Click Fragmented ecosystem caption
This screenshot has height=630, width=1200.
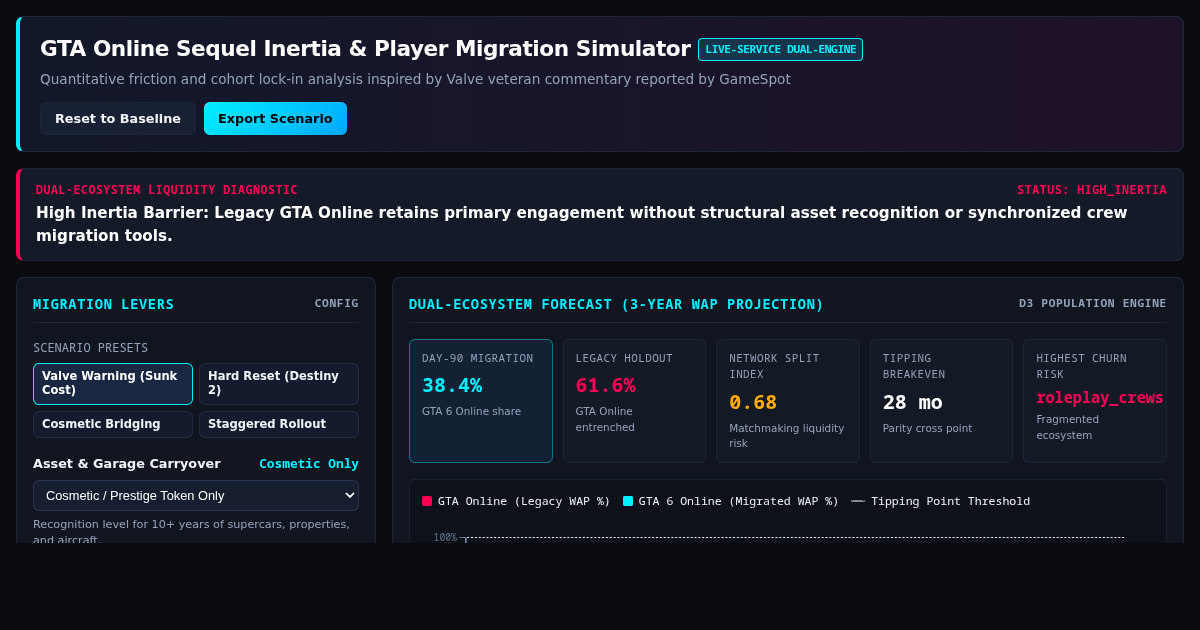[x=1068, y=427]
